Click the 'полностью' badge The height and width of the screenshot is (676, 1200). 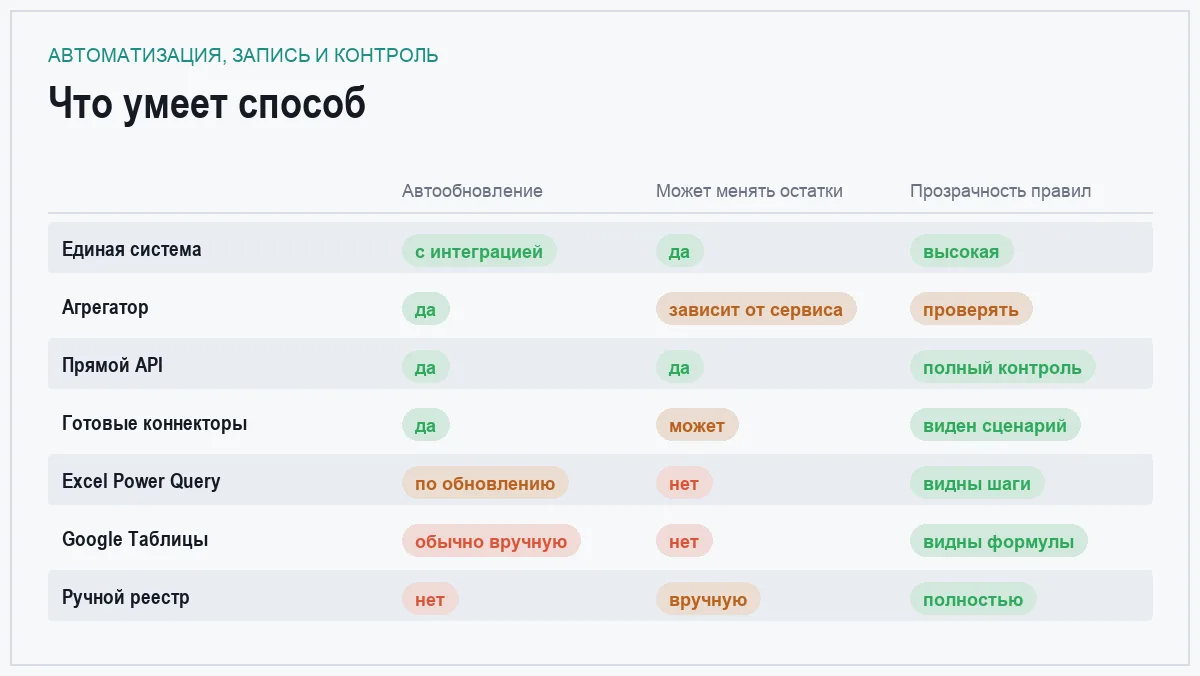click(x=973, y=599)
